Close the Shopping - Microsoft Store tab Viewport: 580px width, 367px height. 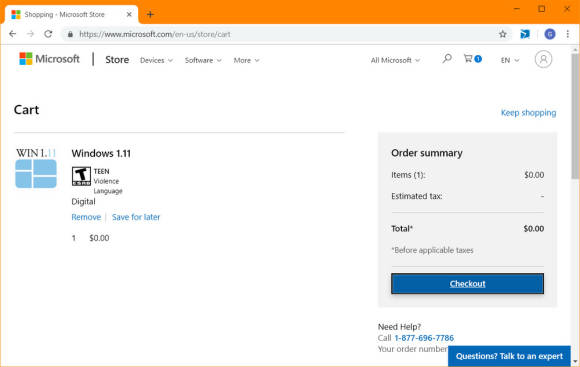[129, 14]
